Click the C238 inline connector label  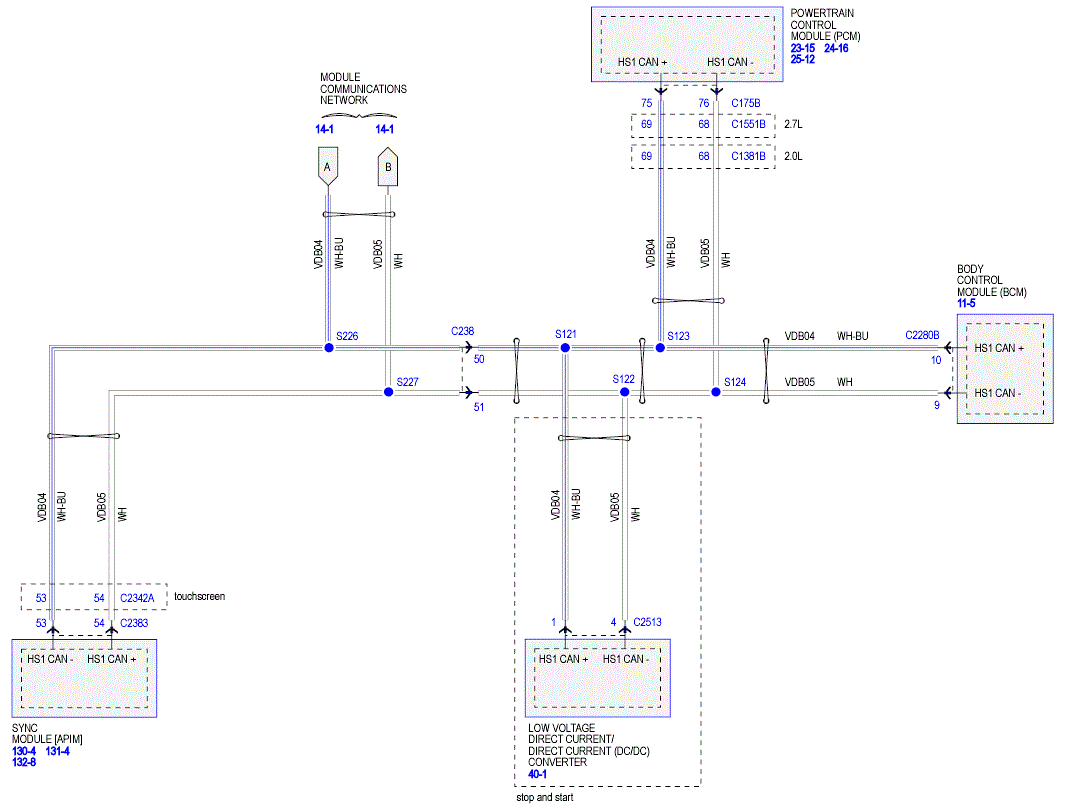pos(463,330)
